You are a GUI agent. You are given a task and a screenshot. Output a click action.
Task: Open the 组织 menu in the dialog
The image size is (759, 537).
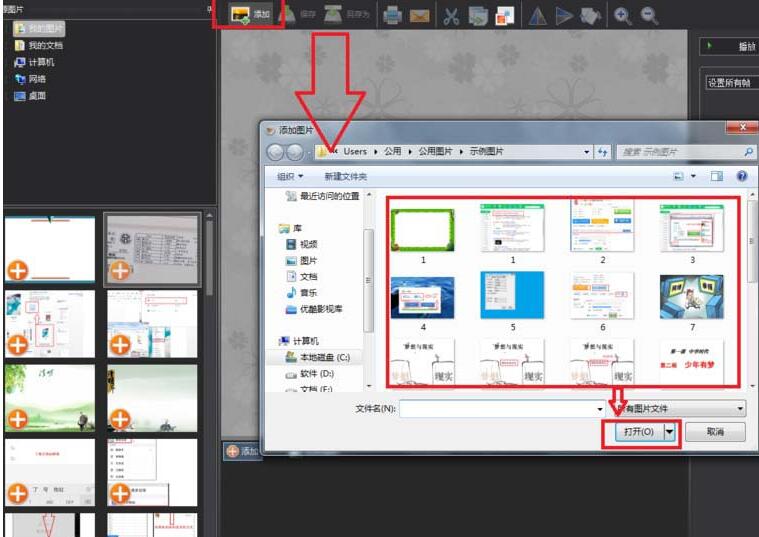290,176
